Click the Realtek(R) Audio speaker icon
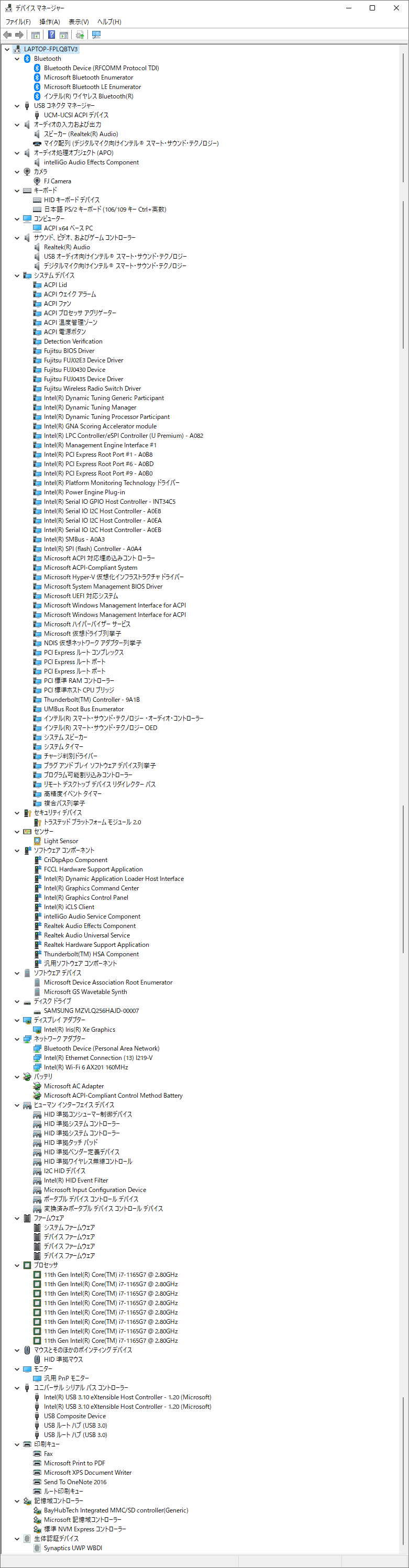This screenshot has width=409, height=1568. coord(37,247)
